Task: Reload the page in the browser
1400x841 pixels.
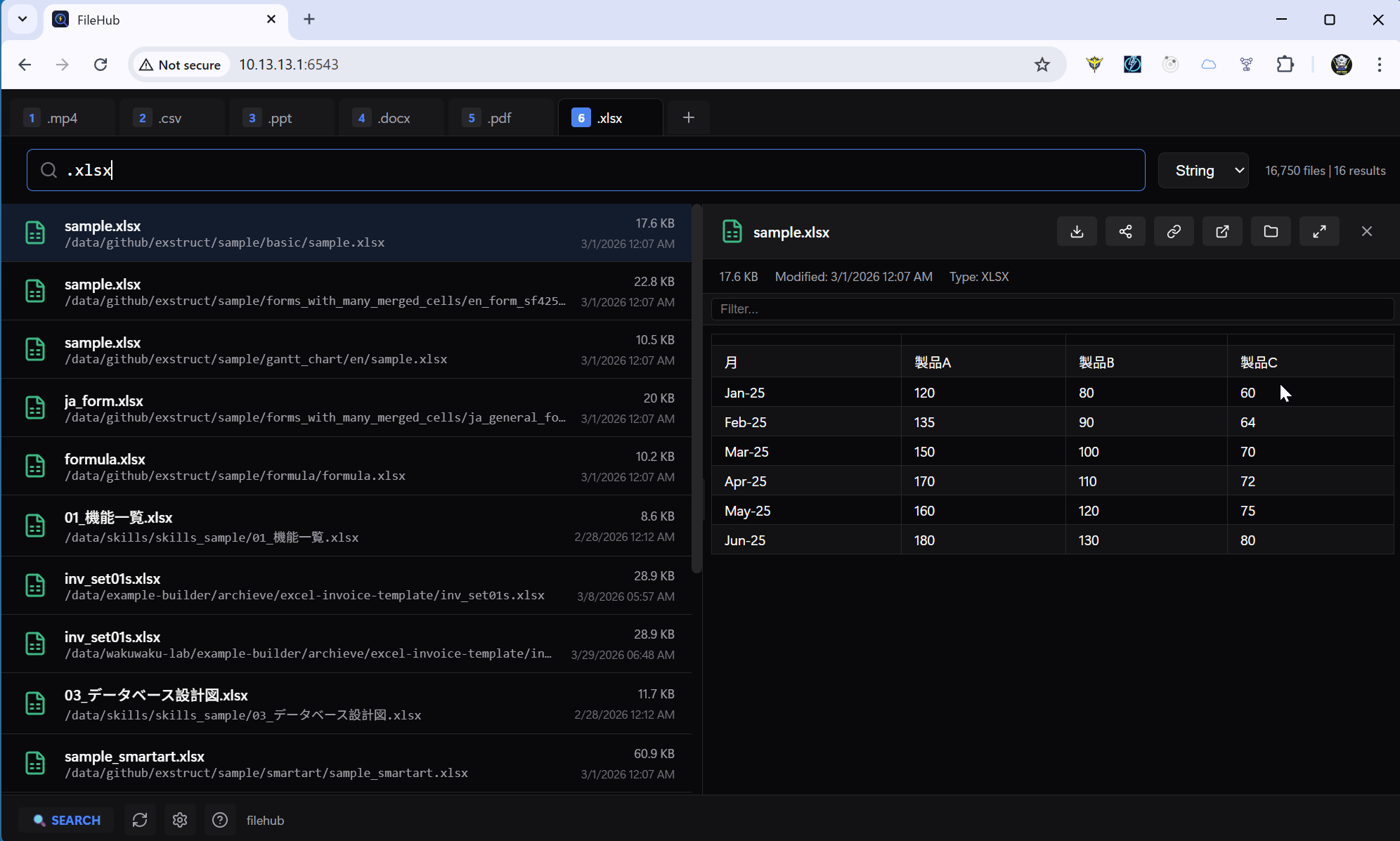Action: 101,64
